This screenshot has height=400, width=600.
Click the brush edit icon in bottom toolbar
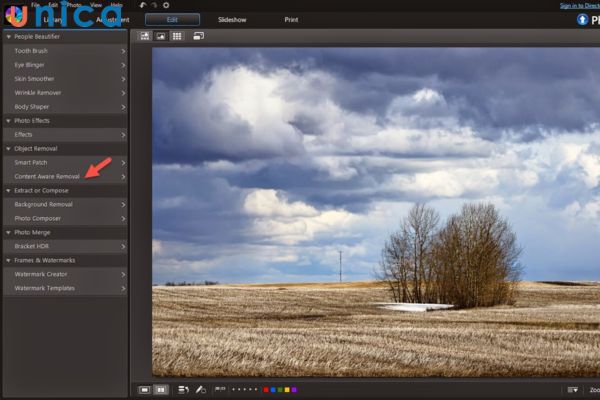pyautogui.click(x=200, y=389)
